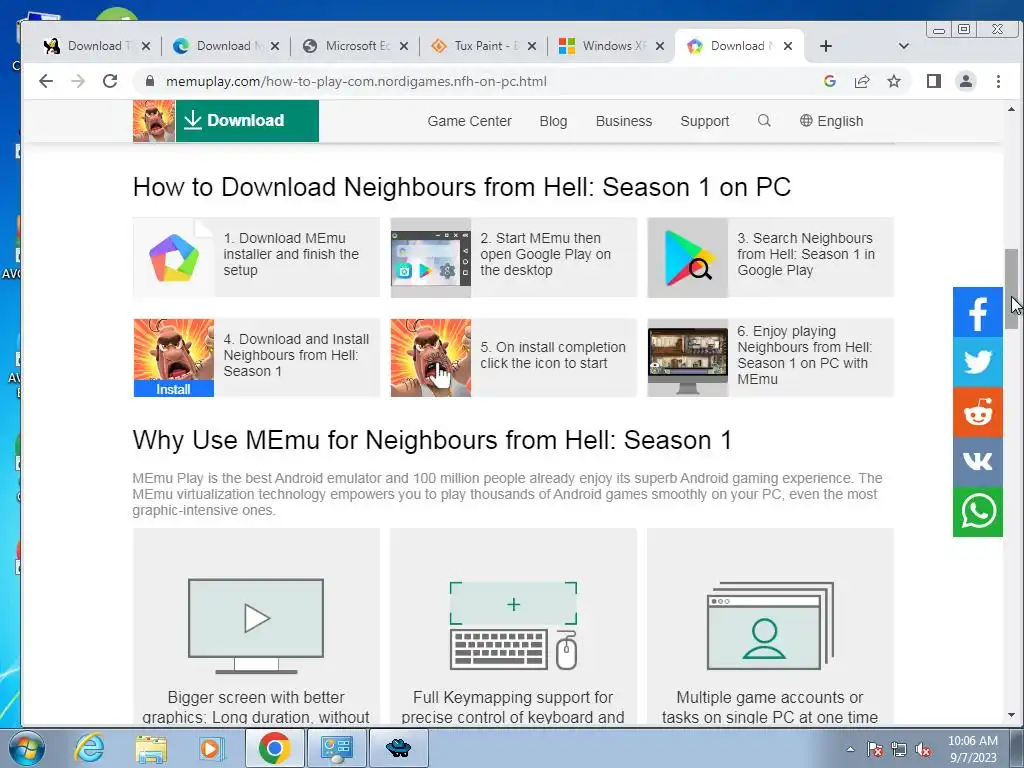Bookmark this page with the star icon

894,81
